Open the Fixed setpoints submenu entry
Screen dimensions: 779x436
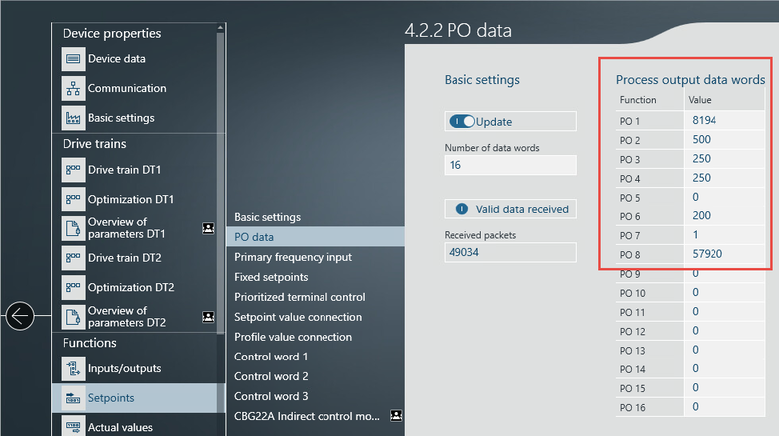click(x=271, y=277)
